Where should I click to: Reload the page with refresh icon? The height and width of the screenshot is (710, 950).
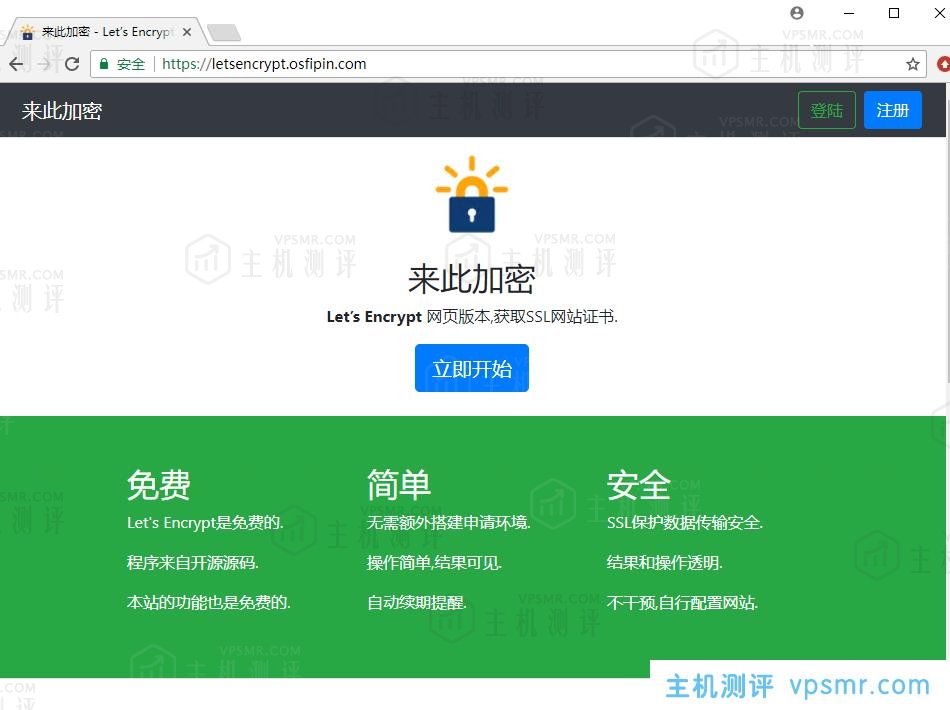pyautogui.click(x=72, y=64)
